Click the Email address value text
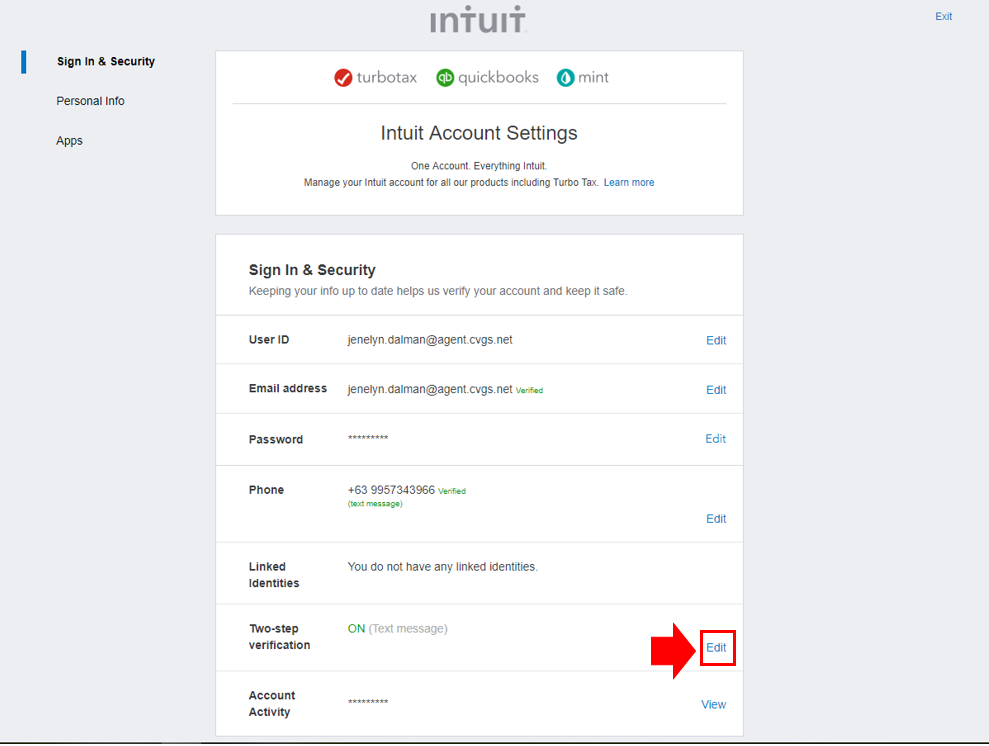The width and height of the screenshot is (989, 746). click(x=430, y=389)
